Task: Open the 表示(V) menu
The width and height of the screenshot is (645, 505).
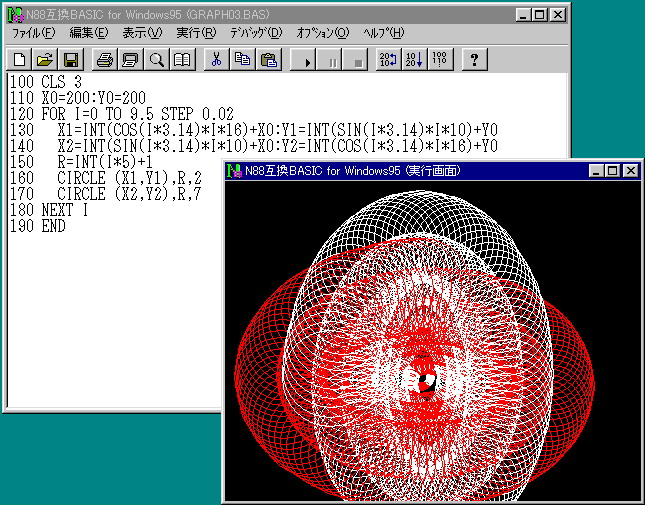Action: click(x=142, y=33)
